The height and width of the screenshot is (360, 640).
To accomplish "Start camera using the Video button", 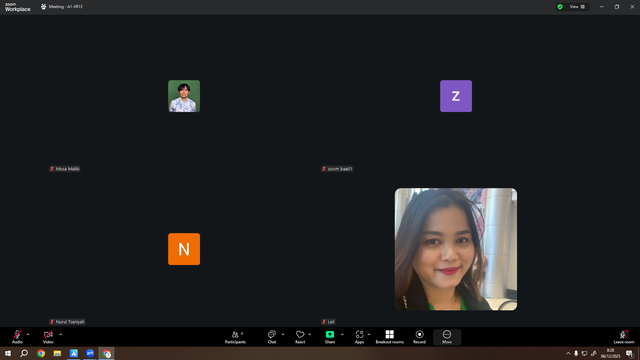I will [48, 337].
